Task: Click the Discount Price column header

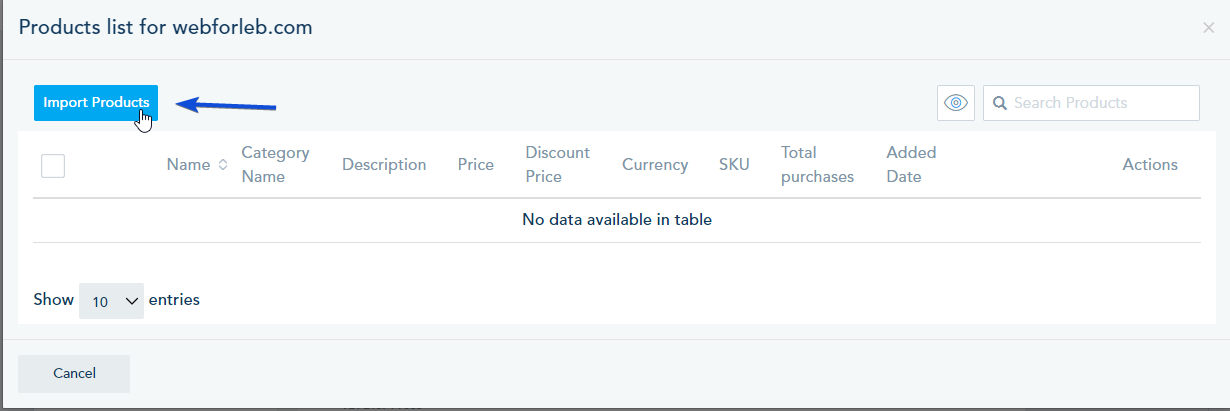Action: [x=557, y=165]
